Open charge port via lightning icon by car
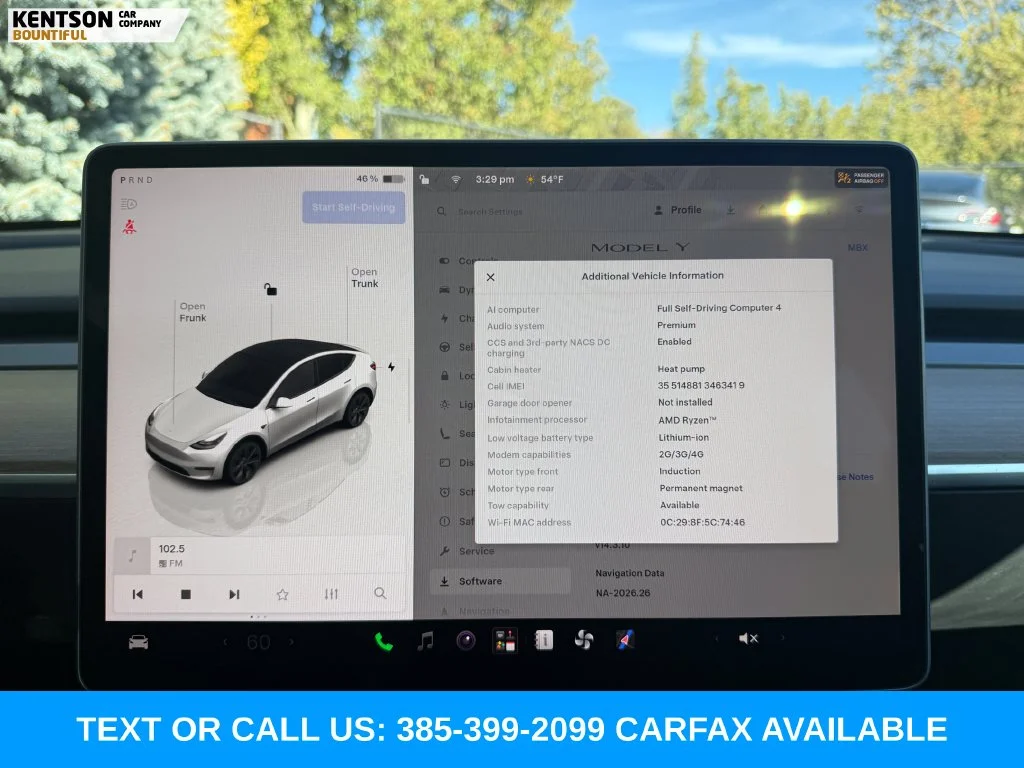Screen dimensions: 1024x768 point(391,367)
